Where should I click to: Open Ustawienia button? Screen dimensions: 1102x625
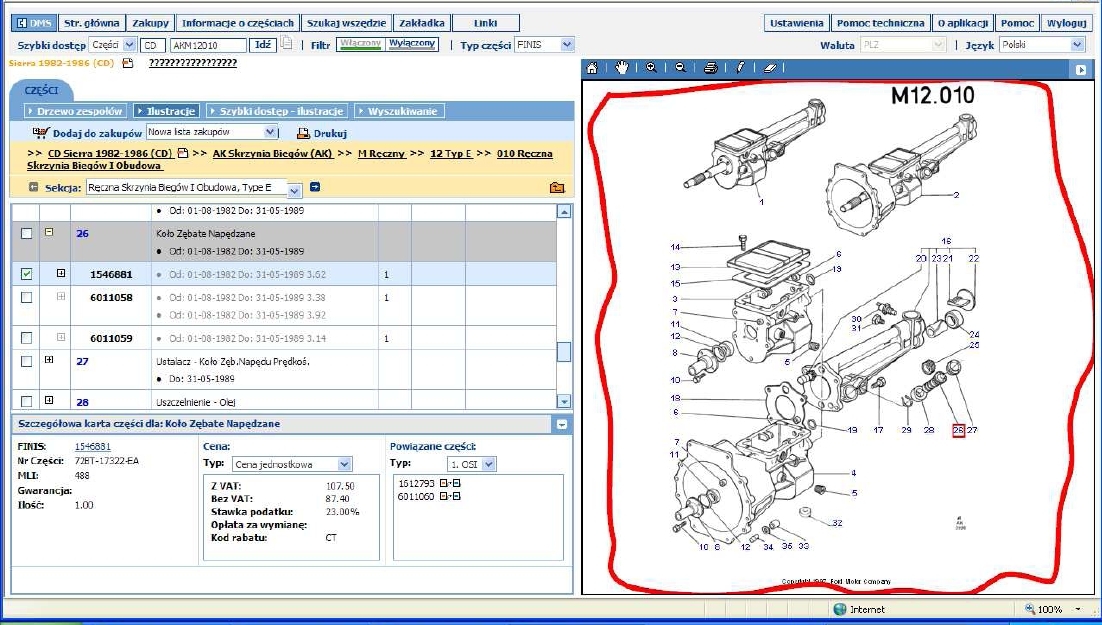796,23
